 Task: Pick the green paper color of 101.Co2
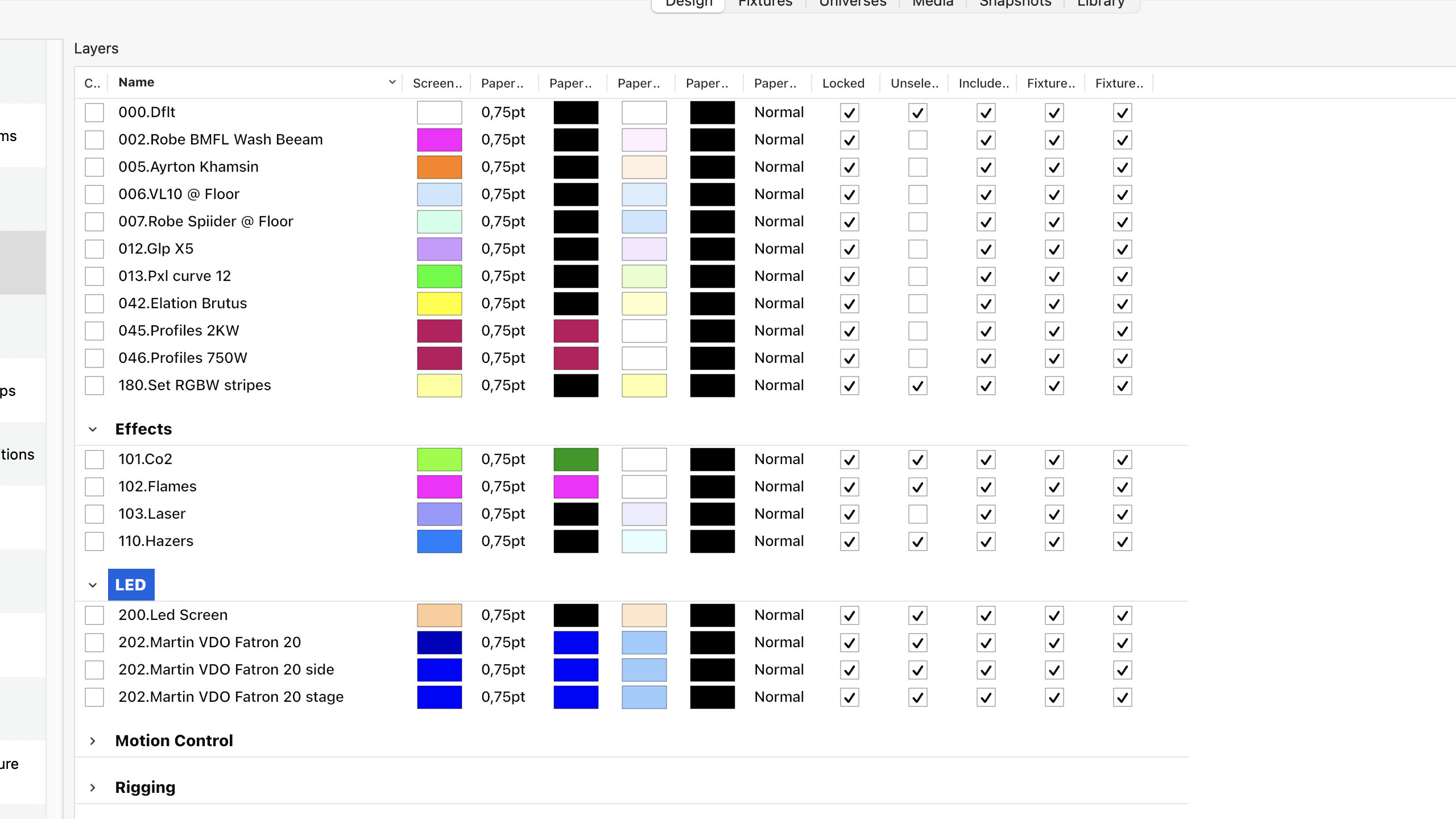[576, 460]
